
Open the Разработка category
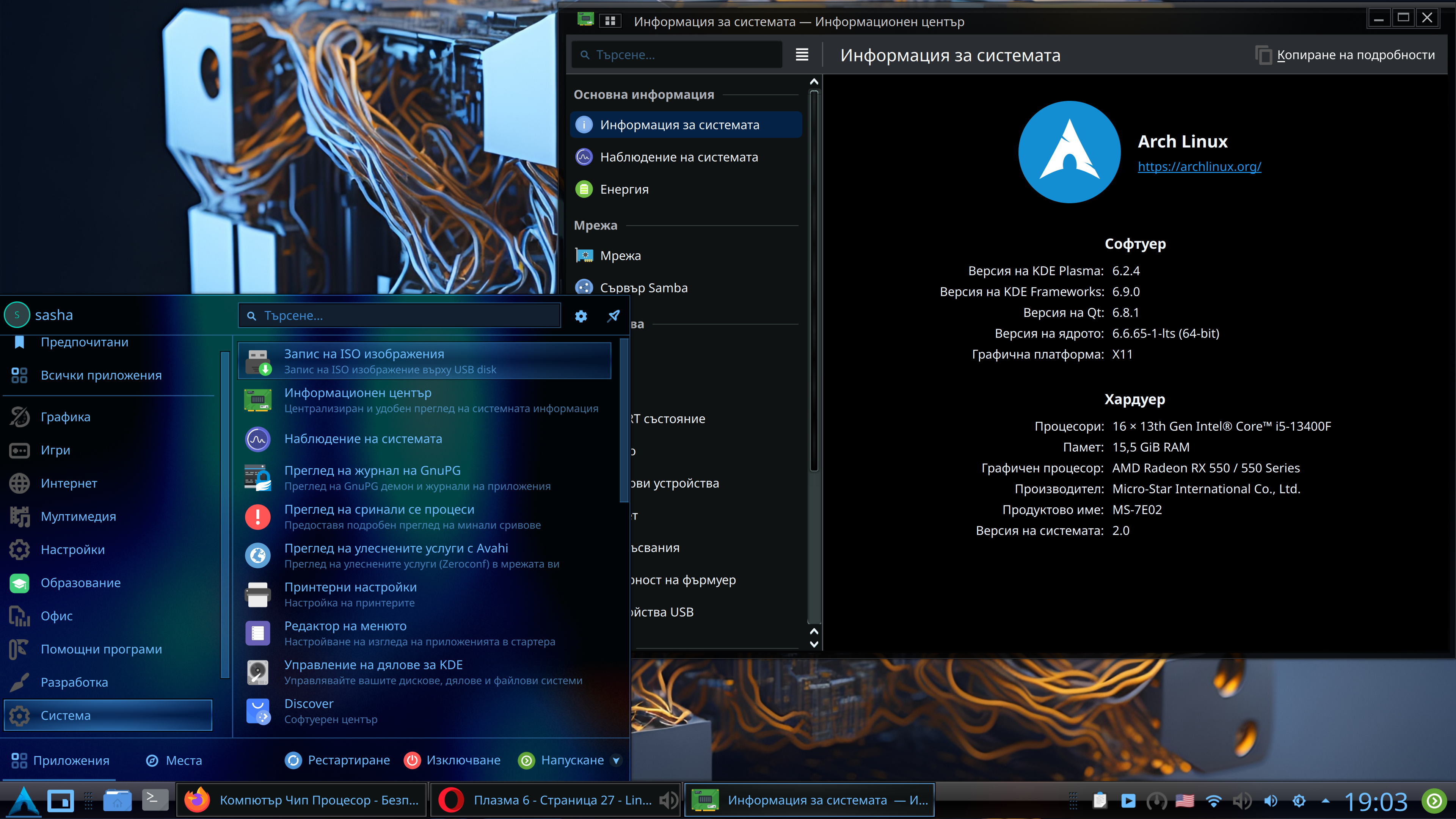[x=107, y=682]
